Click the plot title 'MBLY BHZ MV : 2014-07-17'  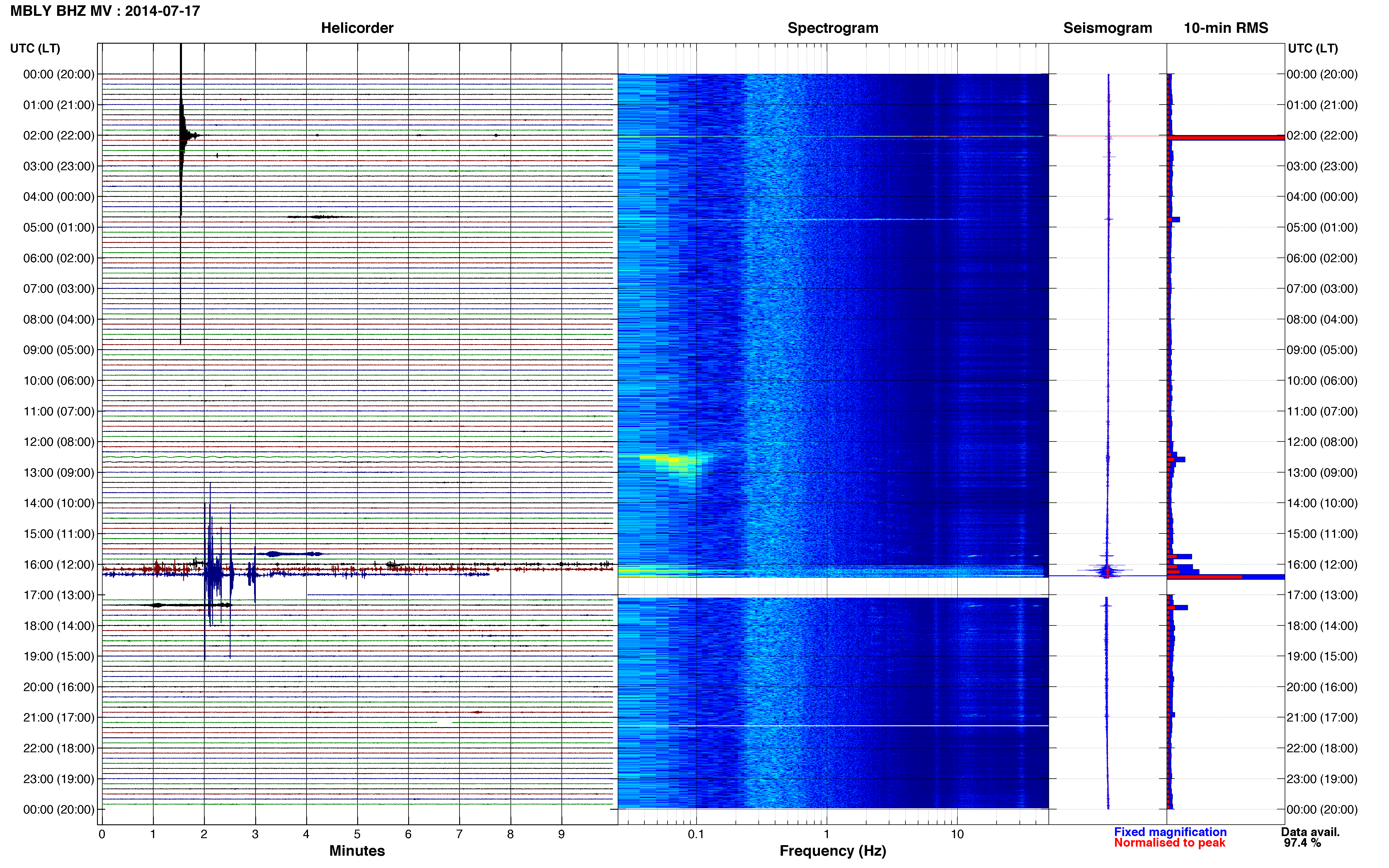(x=105, y=11)
